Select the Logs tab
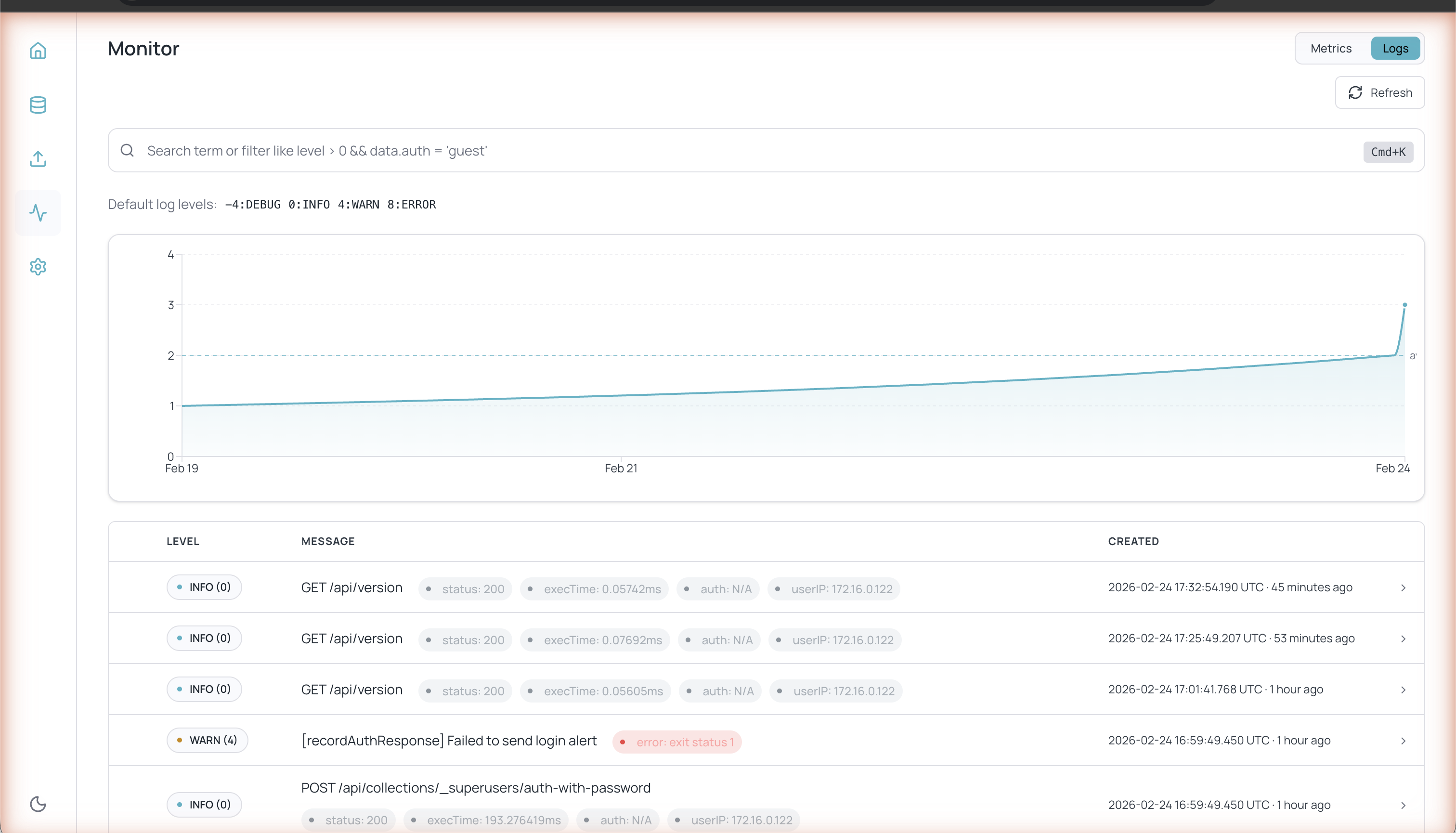 pyautogui.click(x=1395, y=49)
